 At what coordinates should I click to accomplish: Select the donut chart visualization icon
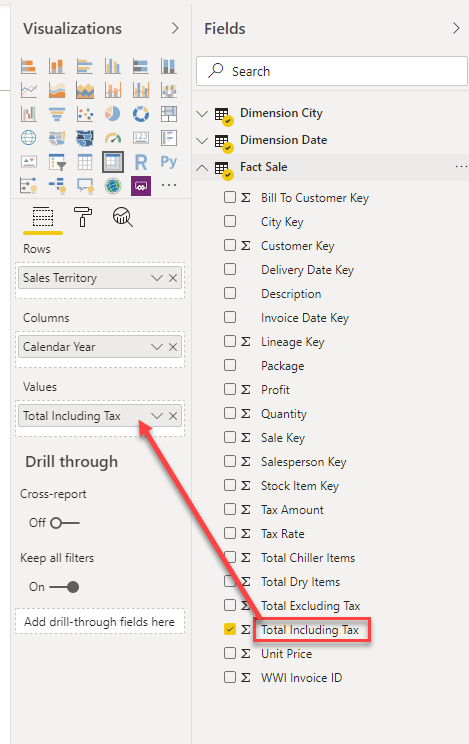click(141, 114)
